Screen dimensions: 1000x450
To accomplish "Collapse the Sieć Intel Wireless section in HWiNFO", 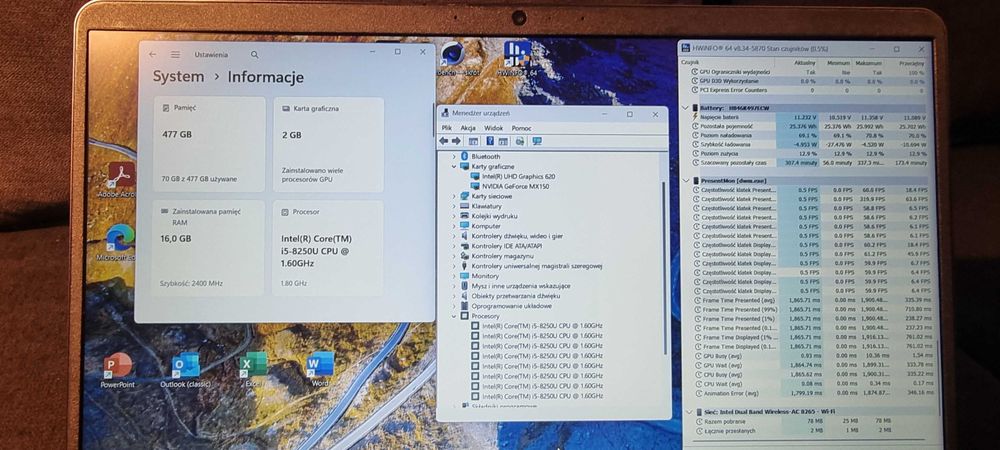I will (x=687, y=412).
